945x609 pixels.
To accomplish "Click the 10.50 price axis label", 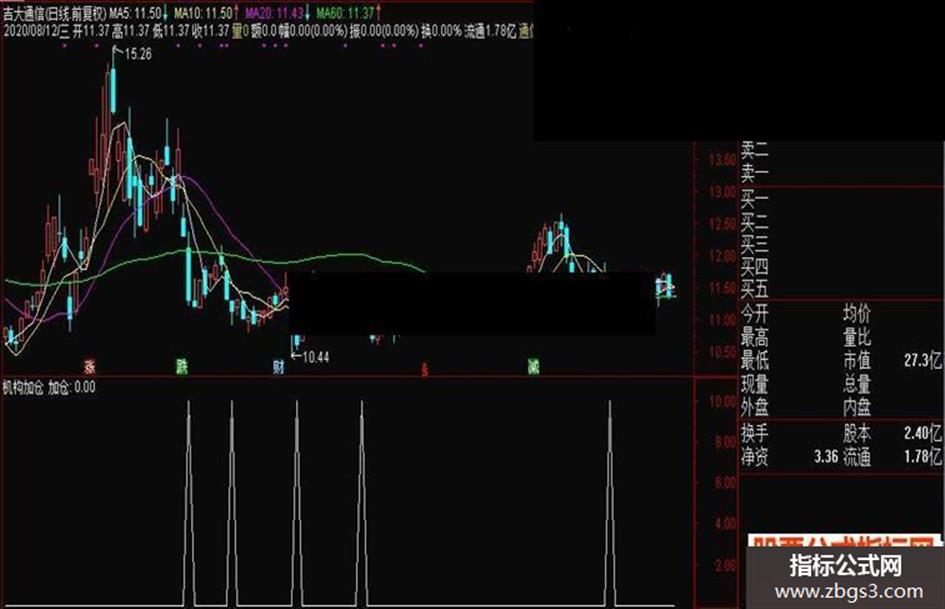I will click(x=722, y=352).
